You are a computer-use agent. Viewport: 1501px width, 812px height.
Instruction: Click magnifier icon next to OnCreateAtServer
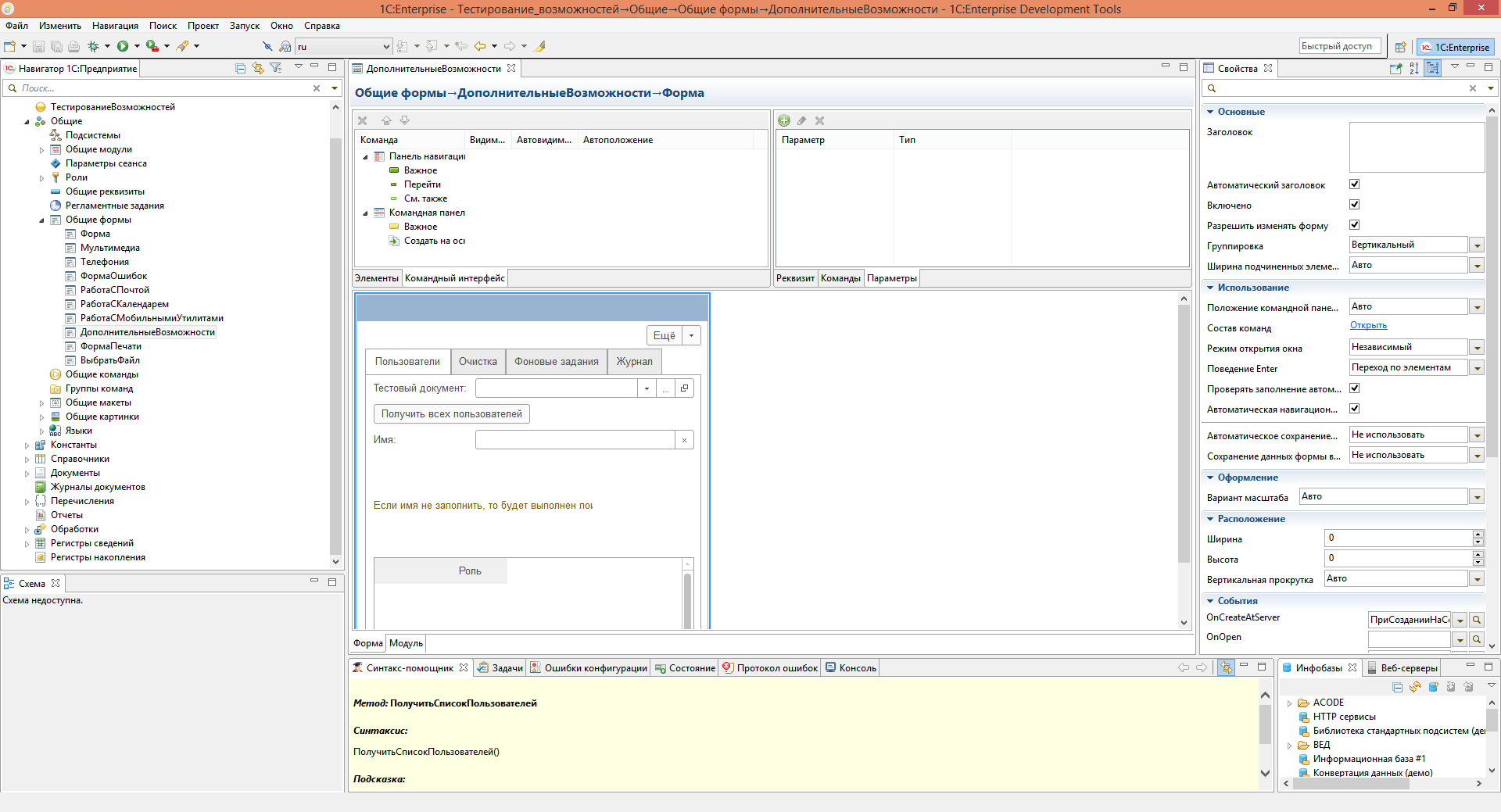pos(1477,620)
